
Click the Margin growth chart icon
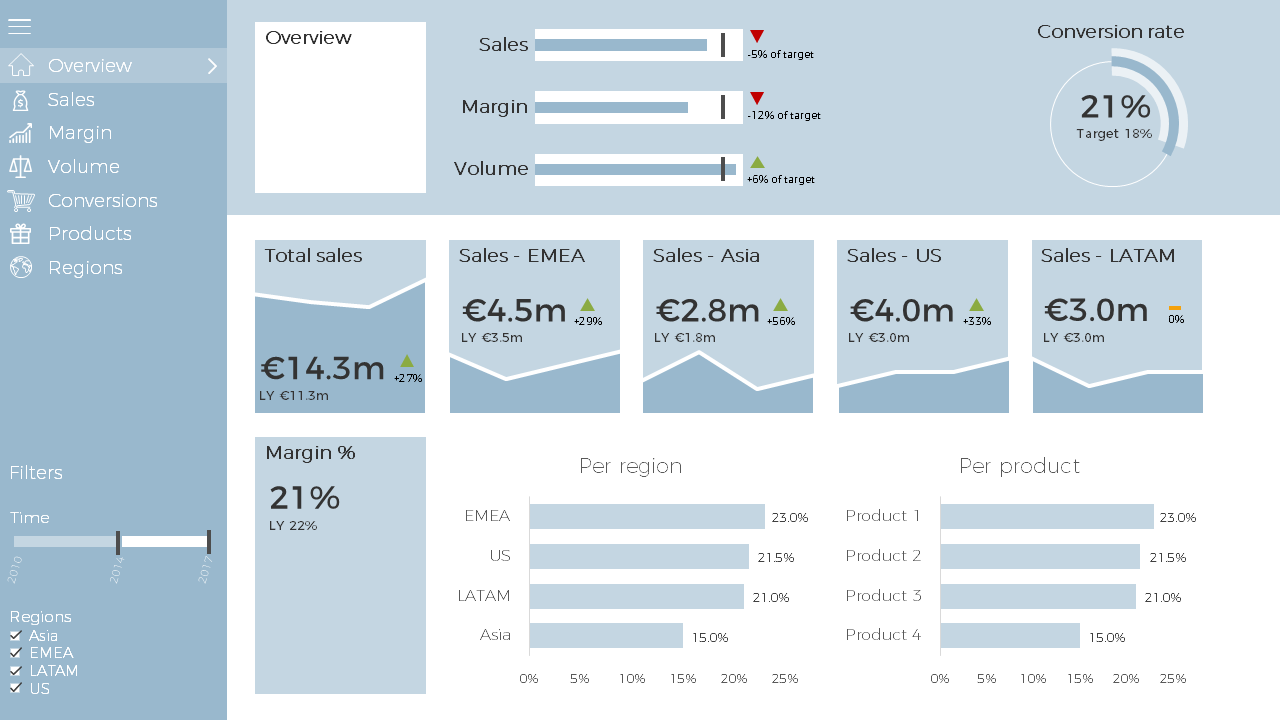tap(21, 133)
